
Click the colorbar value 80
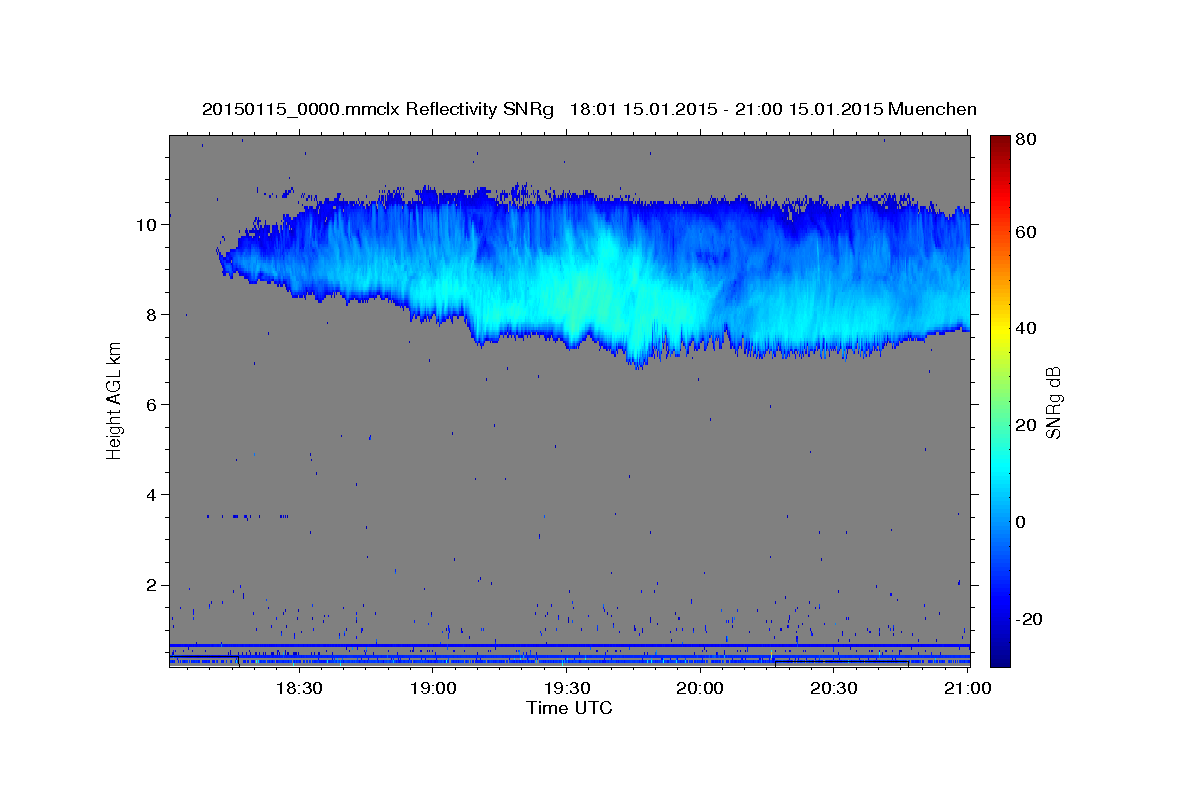coord(1024,139)
